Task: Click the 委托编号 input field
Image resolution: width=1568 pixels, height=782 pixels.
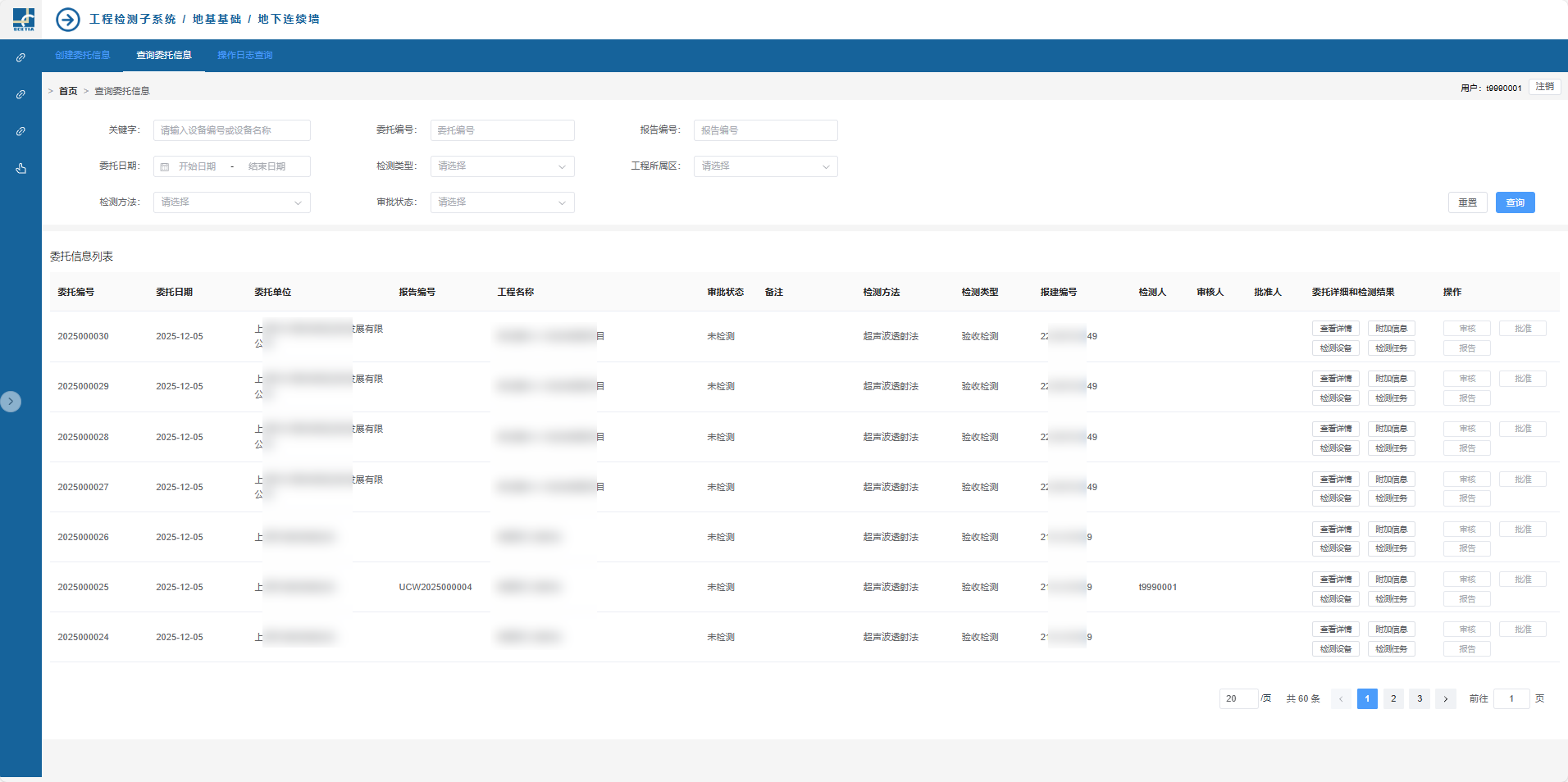Action: pyautogui.click(x=502, y=130)
